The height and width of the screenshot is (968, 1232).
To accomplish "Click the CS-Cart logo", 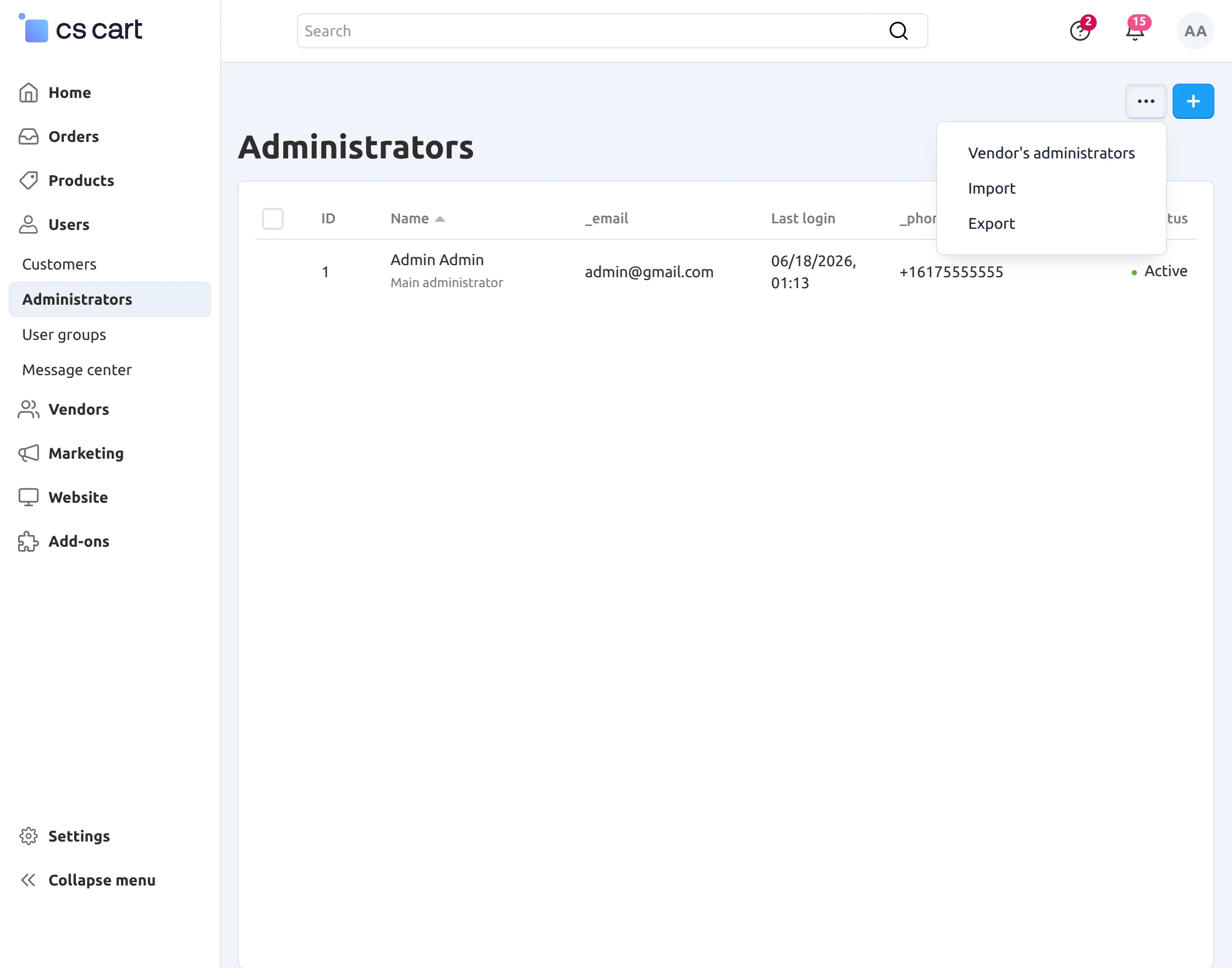I will coord(80,29).
